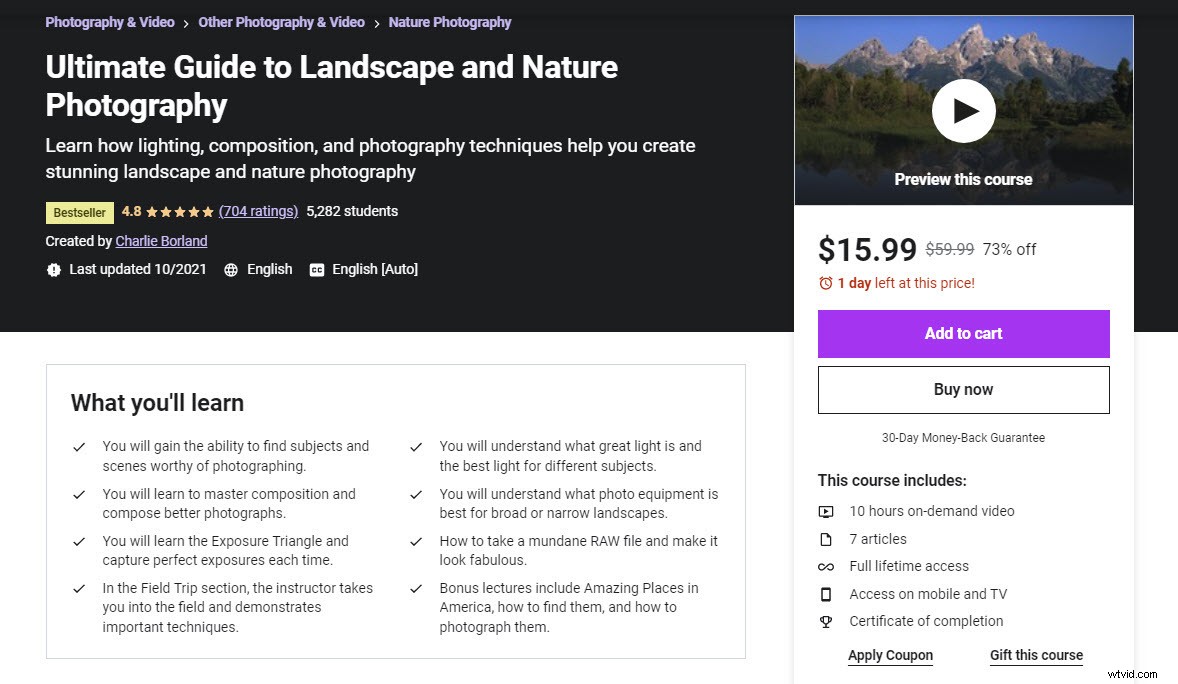Image resolution: width=1178 pixels, height=684 pixels.
Task: Open the (704 ratings) link
Action: tap(258, 211)
